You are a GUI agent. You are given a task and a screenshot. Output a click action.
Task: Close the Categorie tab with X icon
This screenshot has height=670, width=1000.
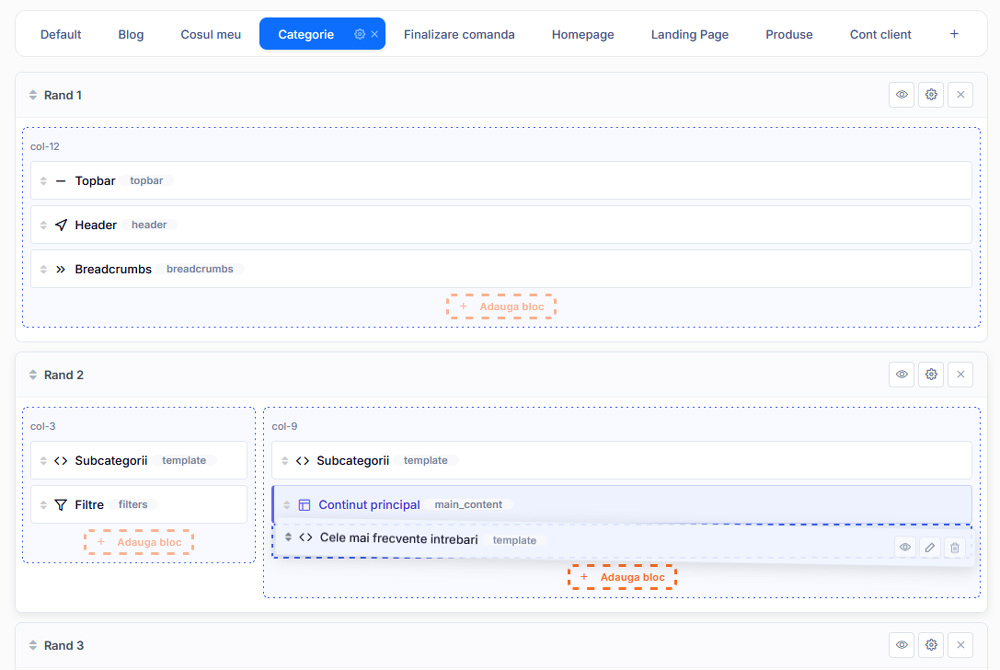tap(374, 34)
